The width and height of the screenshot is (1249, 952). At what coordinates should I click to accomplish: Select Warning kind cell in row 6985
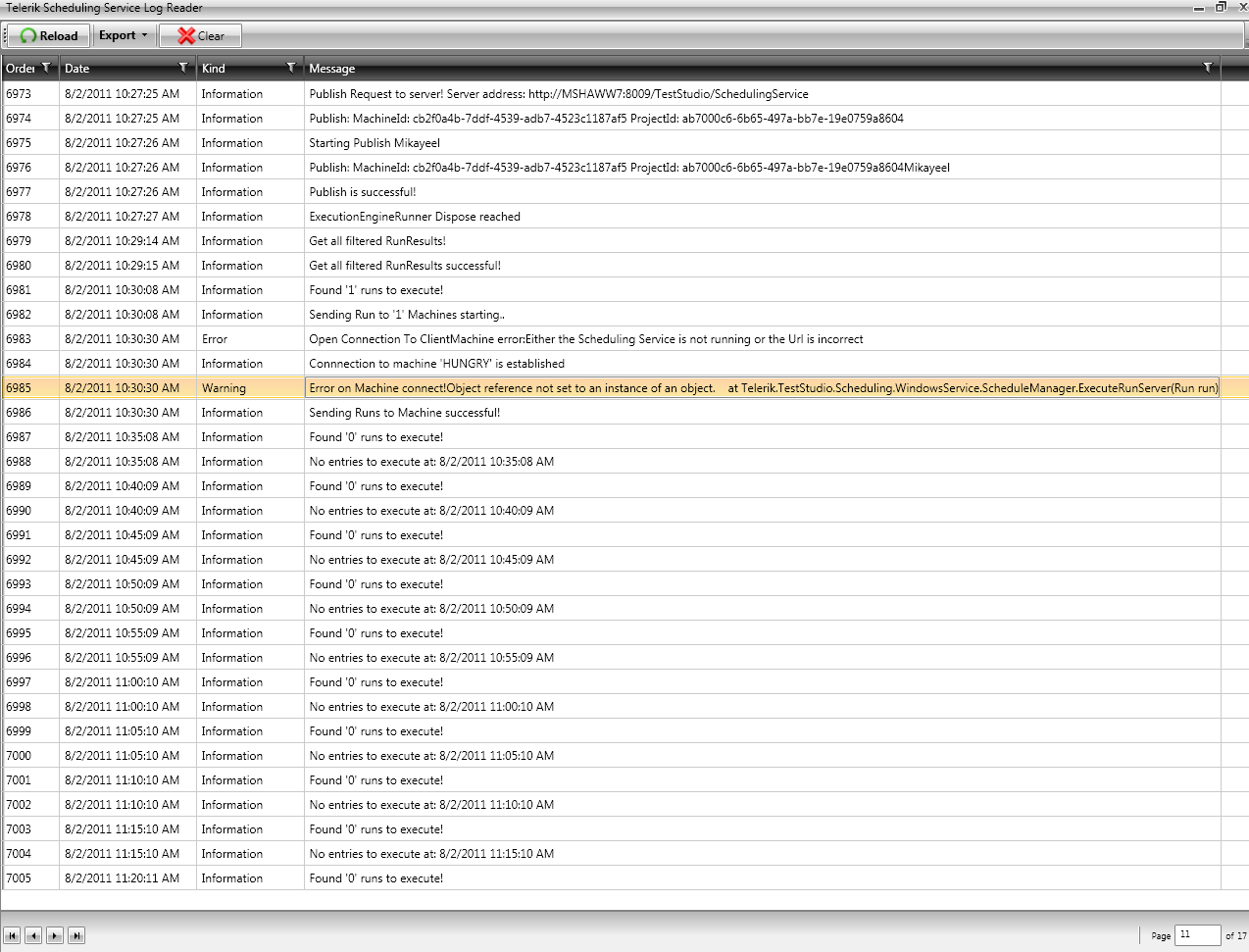click(x=250, y=388)
